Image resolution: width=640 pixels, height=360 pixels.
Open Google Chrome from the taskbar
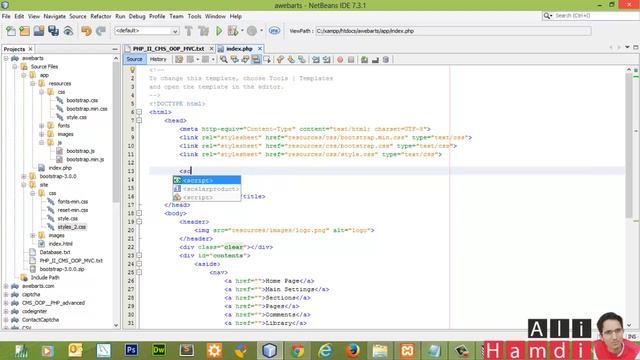point(298,350)
